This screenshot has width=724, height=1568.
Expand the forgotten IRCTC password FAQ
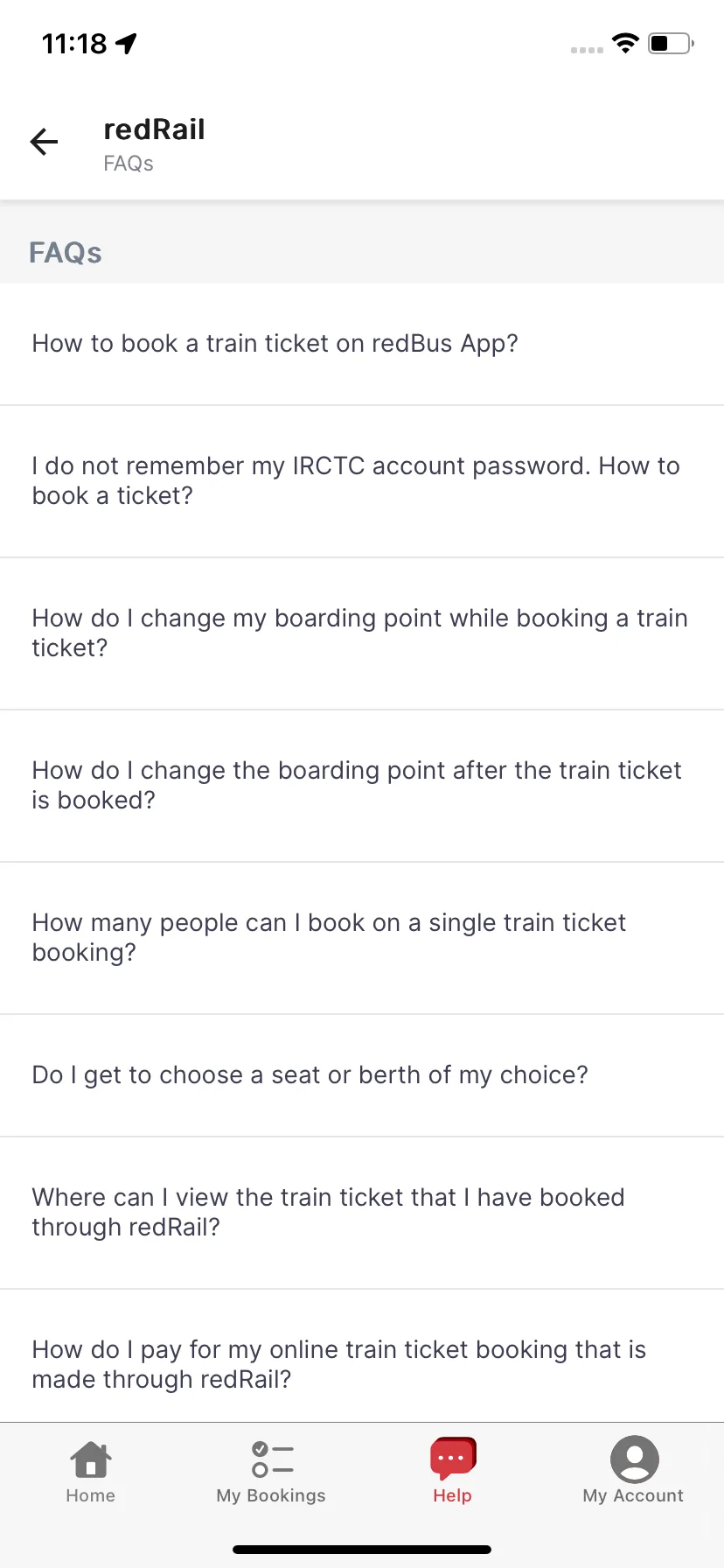[362, 481]
